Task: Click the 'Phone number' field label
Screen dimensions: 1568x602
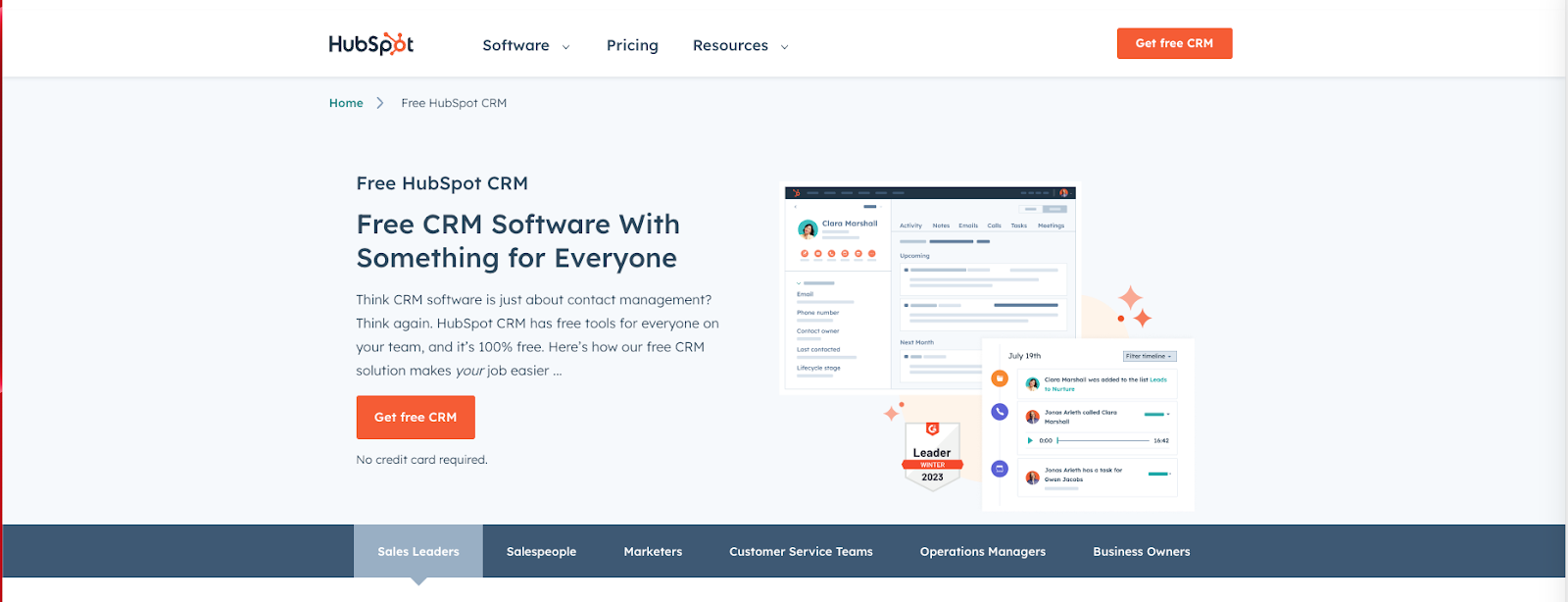Action: click(x=817, y=313)
